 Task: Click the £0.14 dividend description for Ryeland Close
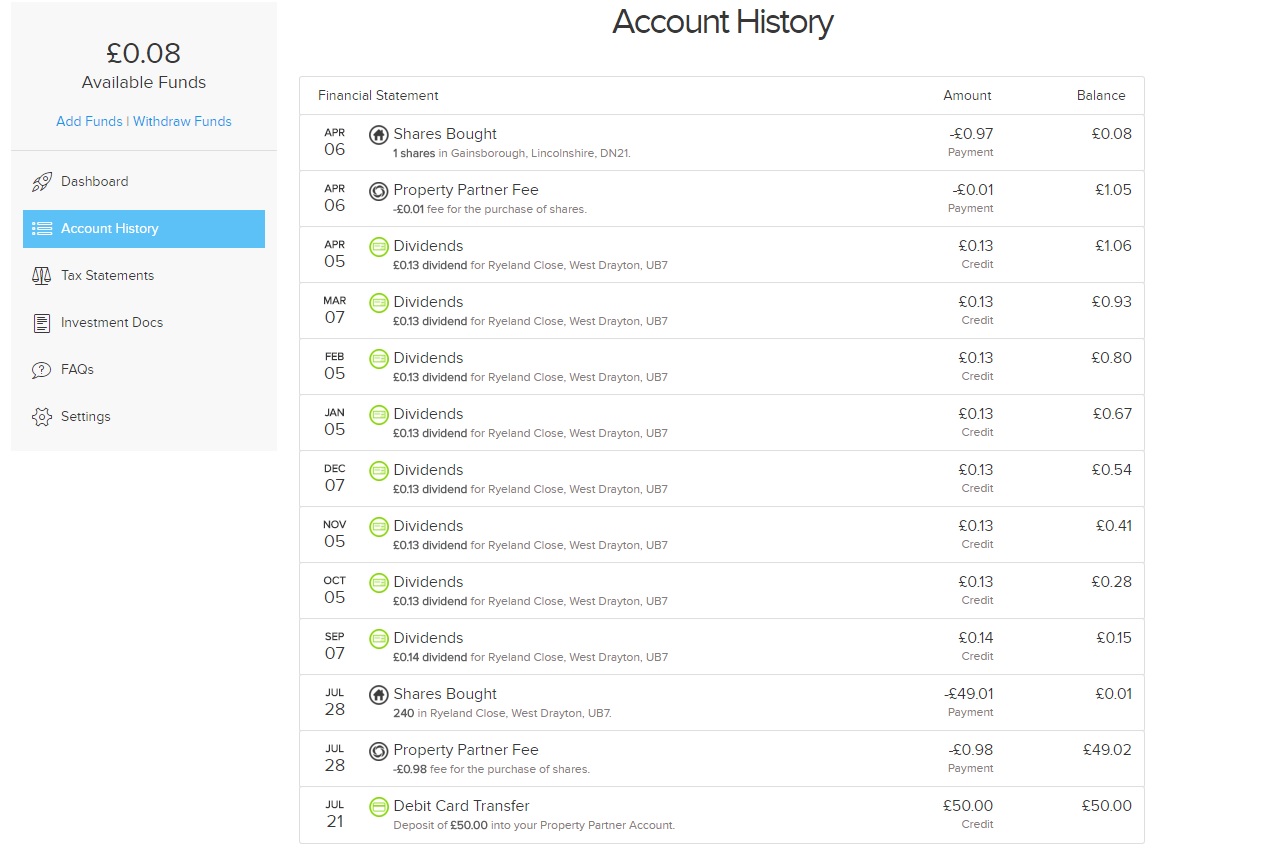tap(530, 657)
